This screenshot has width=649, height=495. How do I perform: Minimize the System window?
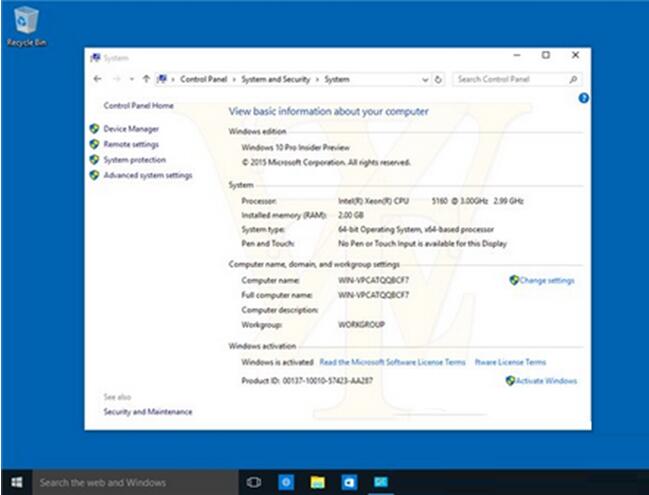517,55
